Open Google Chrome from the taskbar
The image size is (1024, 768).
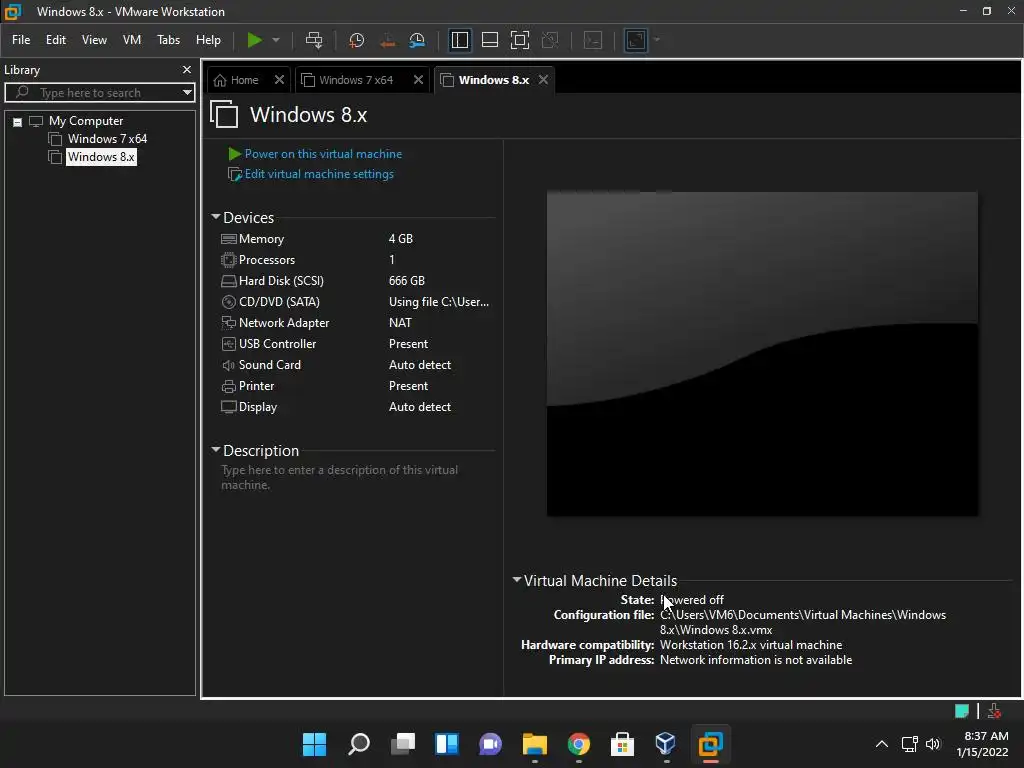click(579, 744)
